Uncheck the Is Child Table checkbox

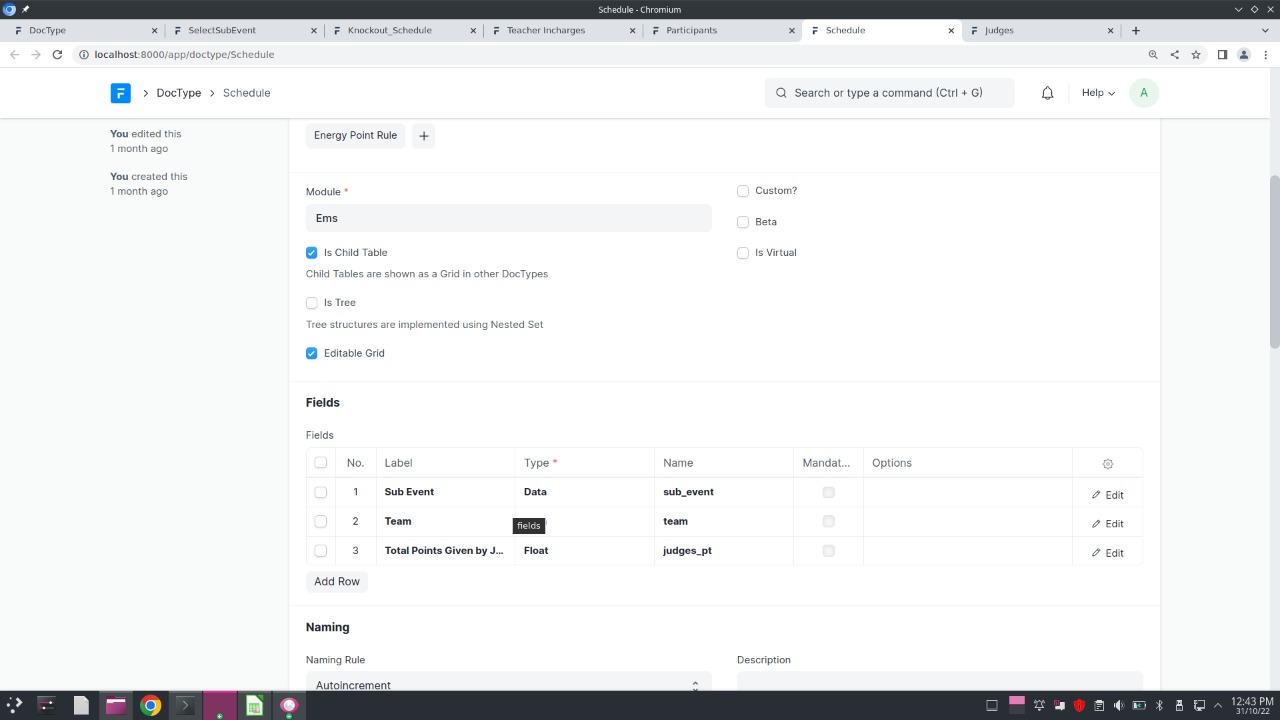click(312, 253)
